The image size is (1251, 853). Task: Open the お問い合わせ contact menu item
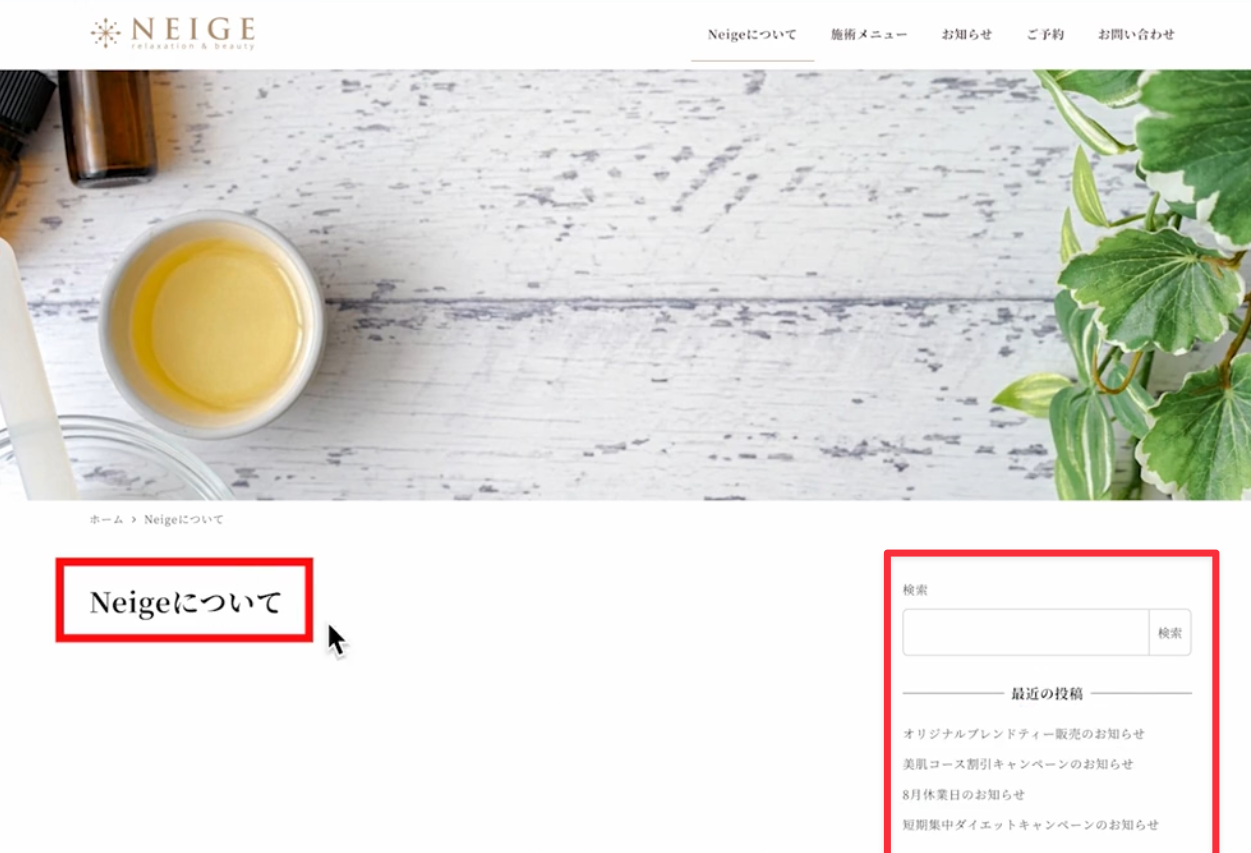click(x=1136, y=34)
